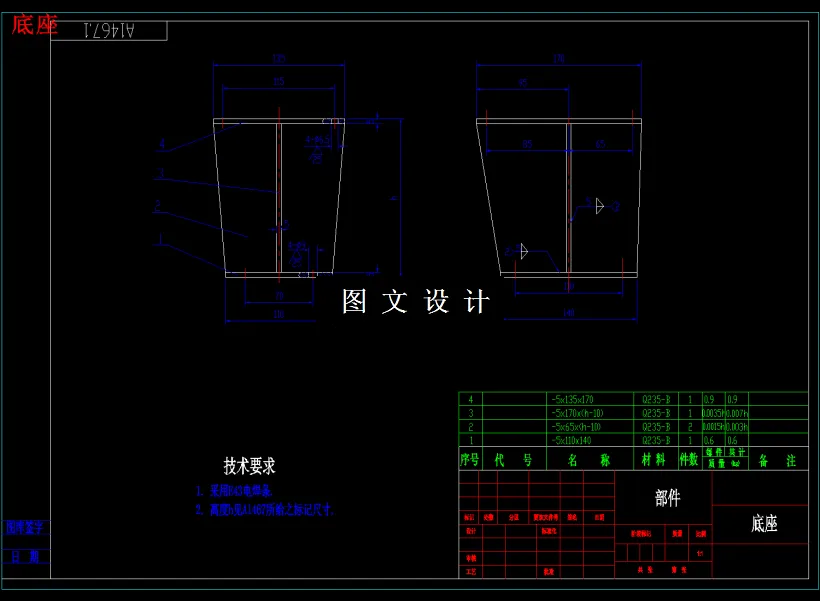820x601 pixels.
Task: Click the 备注 column header
Action: (x=778, y=460)
